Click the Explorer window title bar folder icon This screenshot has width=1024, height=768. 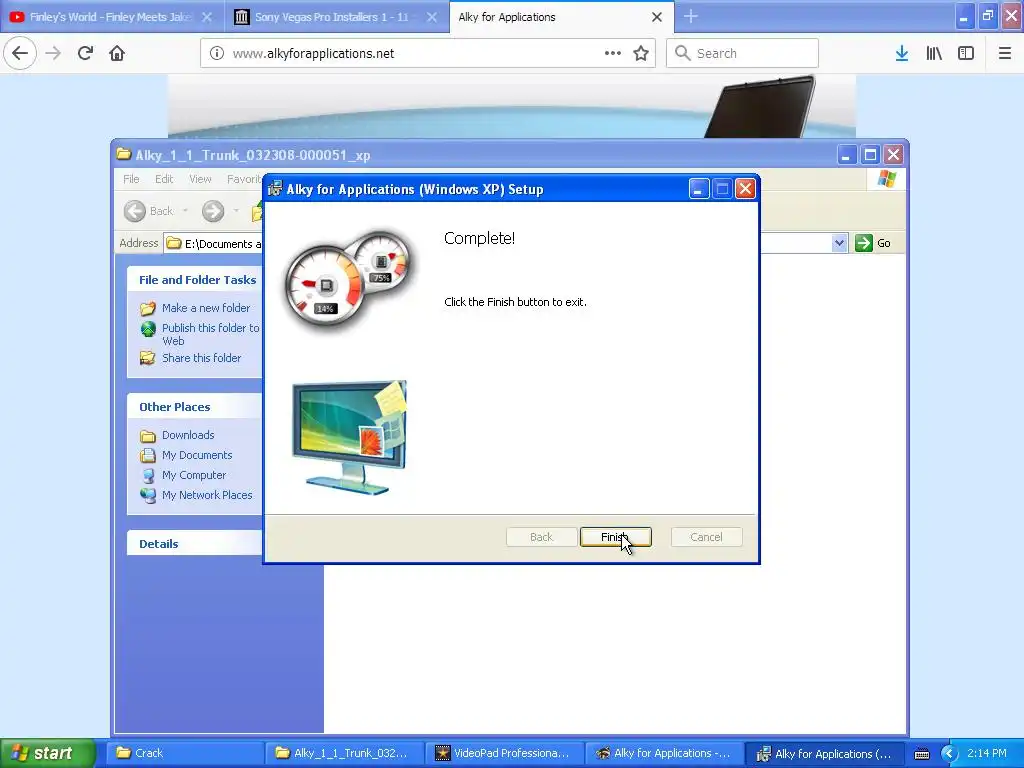click(123, 154)
